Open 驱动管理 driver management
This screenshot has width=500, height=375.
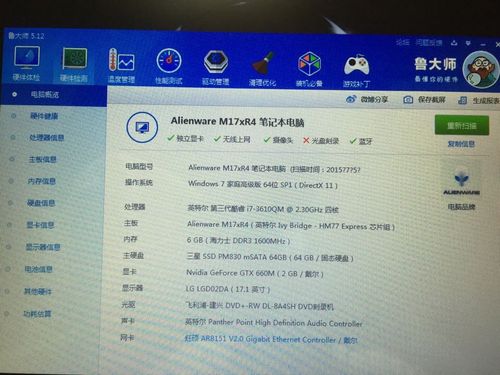[x=216, y=68]
